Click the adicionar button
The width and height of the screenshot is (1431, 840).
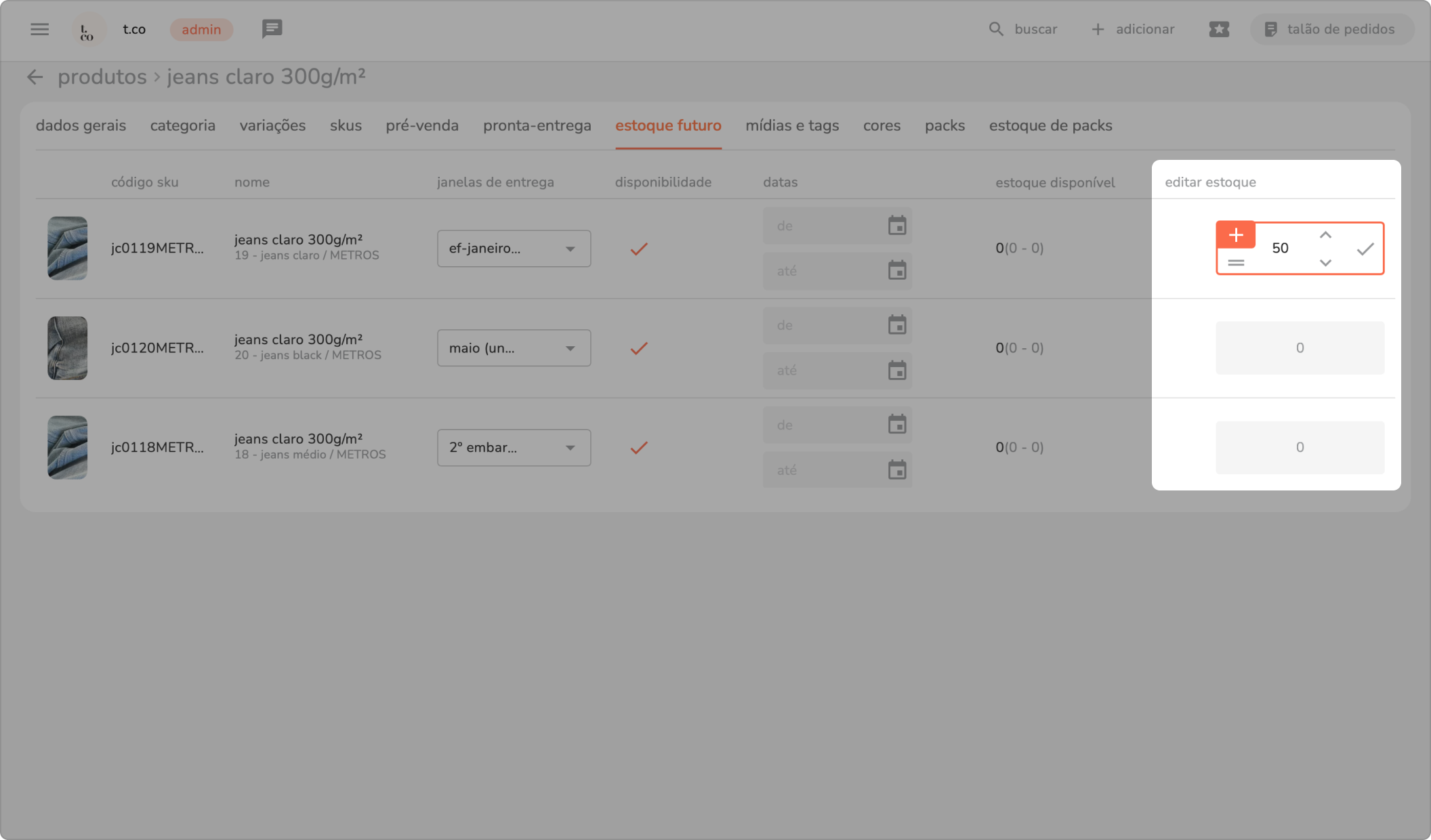[x=1133, y=29]
